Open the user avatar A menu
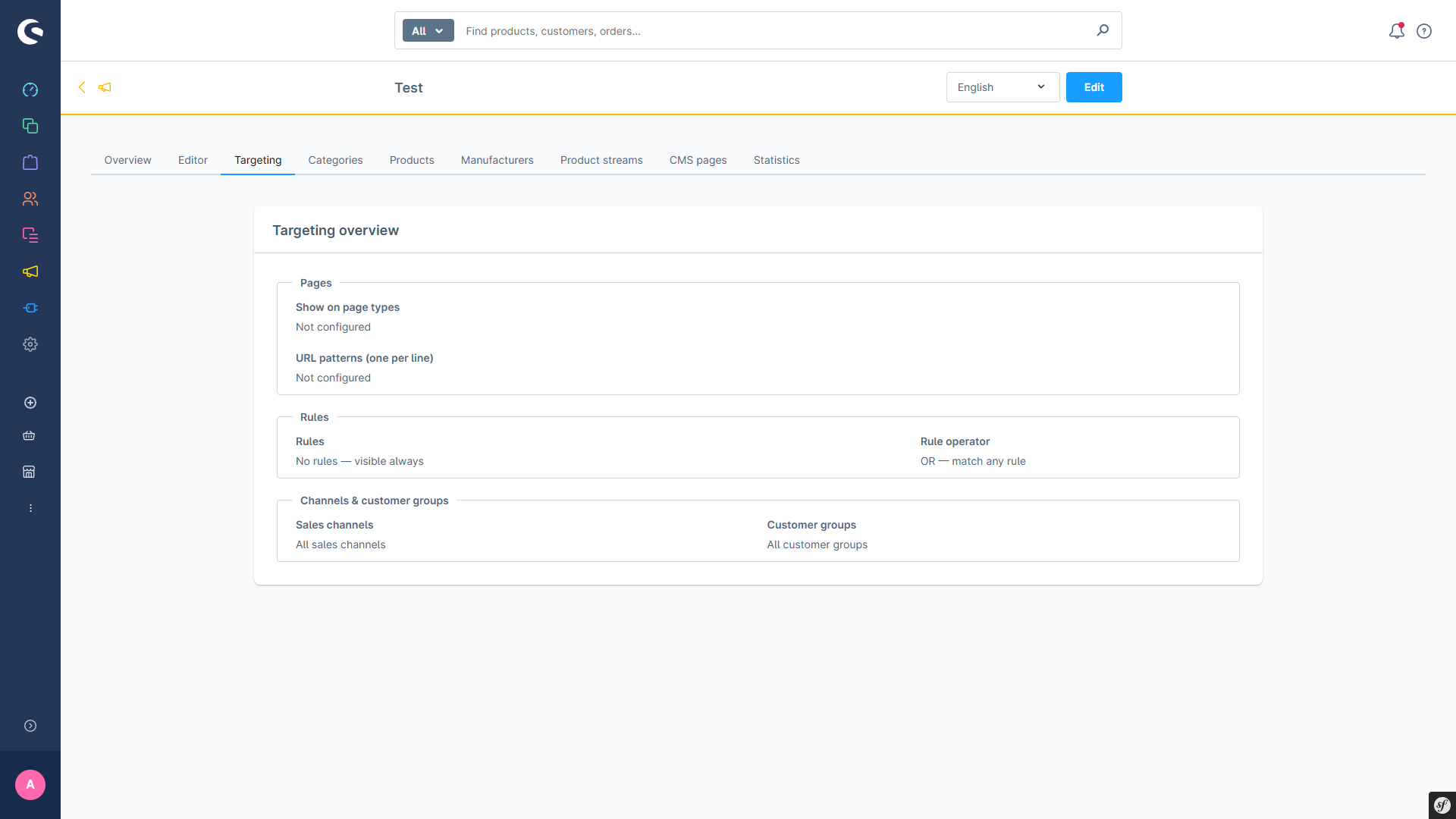Viewport: 1456px width, 819px height. [30, 785]
